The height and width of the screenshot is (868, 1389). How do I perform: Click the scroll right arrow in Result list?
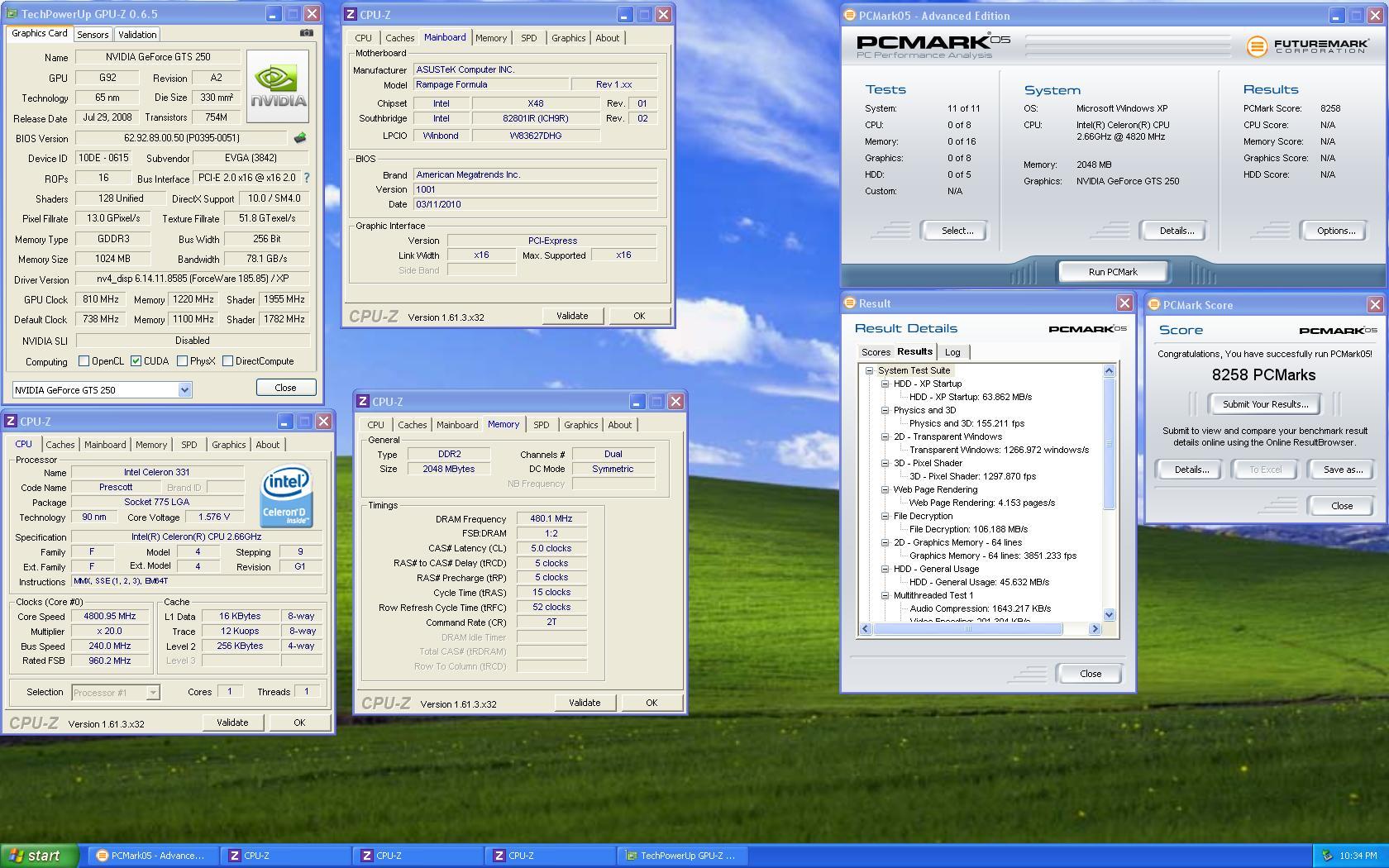click(1095, 629)
